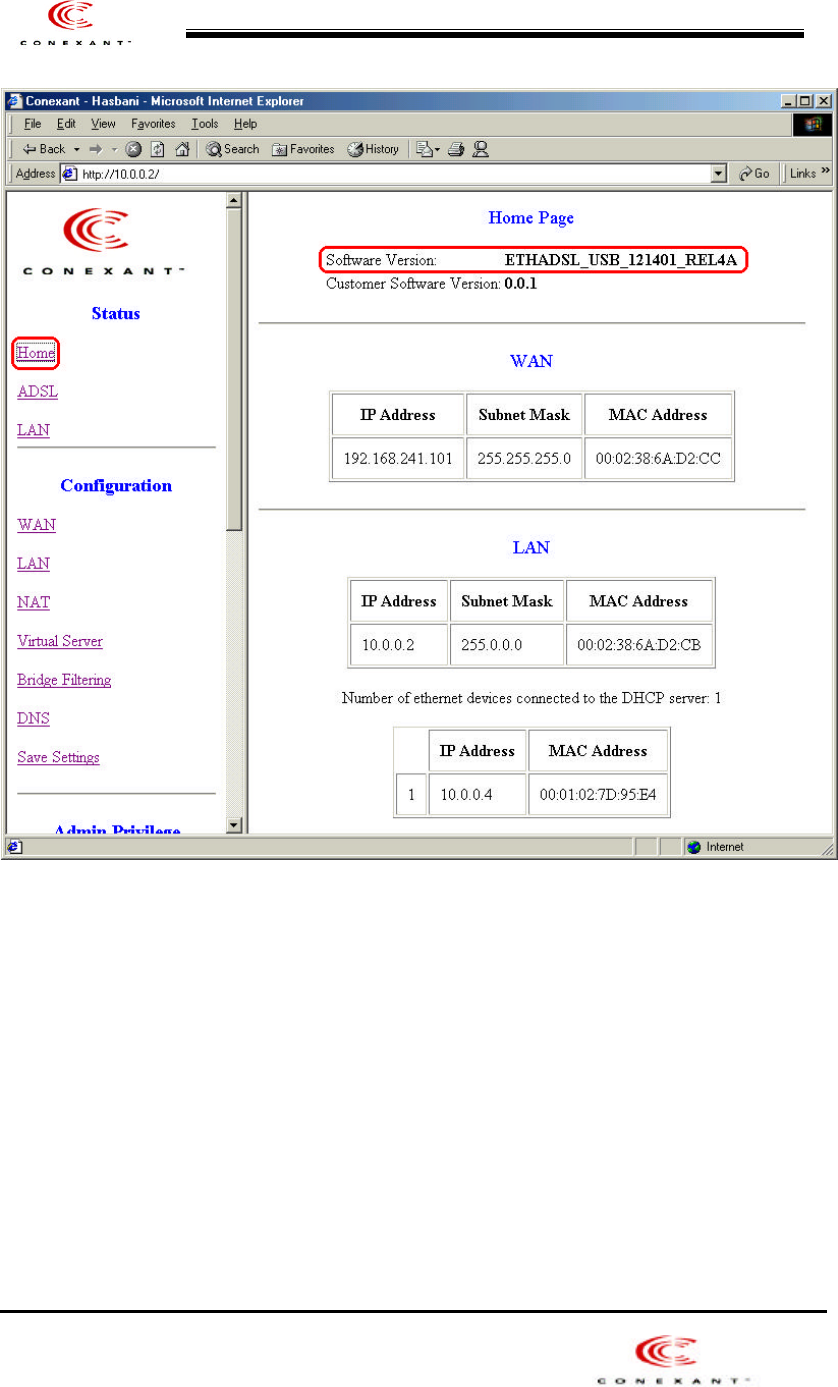Open the Favorites toolbar button
The height and width of the screenshot is (1387, 838).
click(x=303, y=149)
